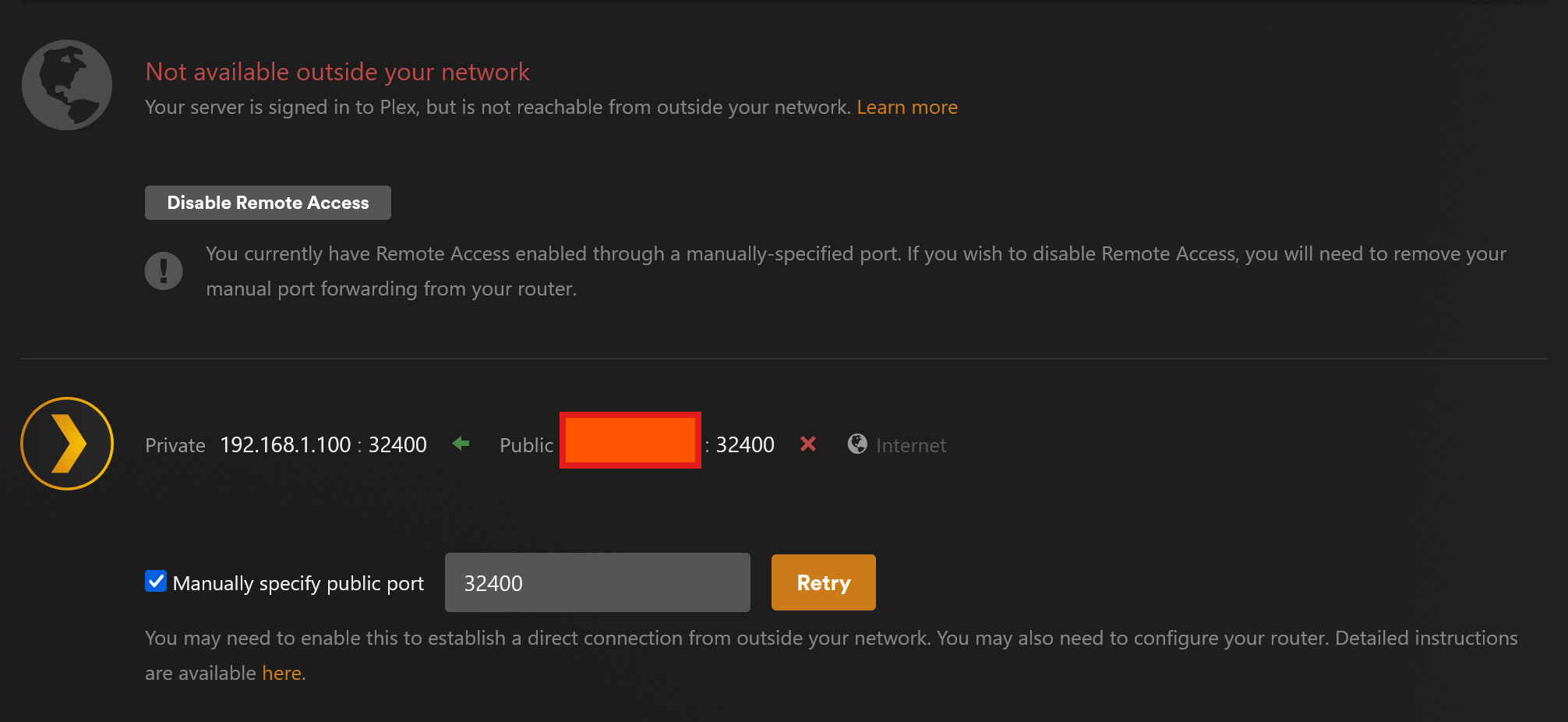Focus the public port field showing 32400
This screenshot has height=722, width=1568.
click(x=597, y=582)
